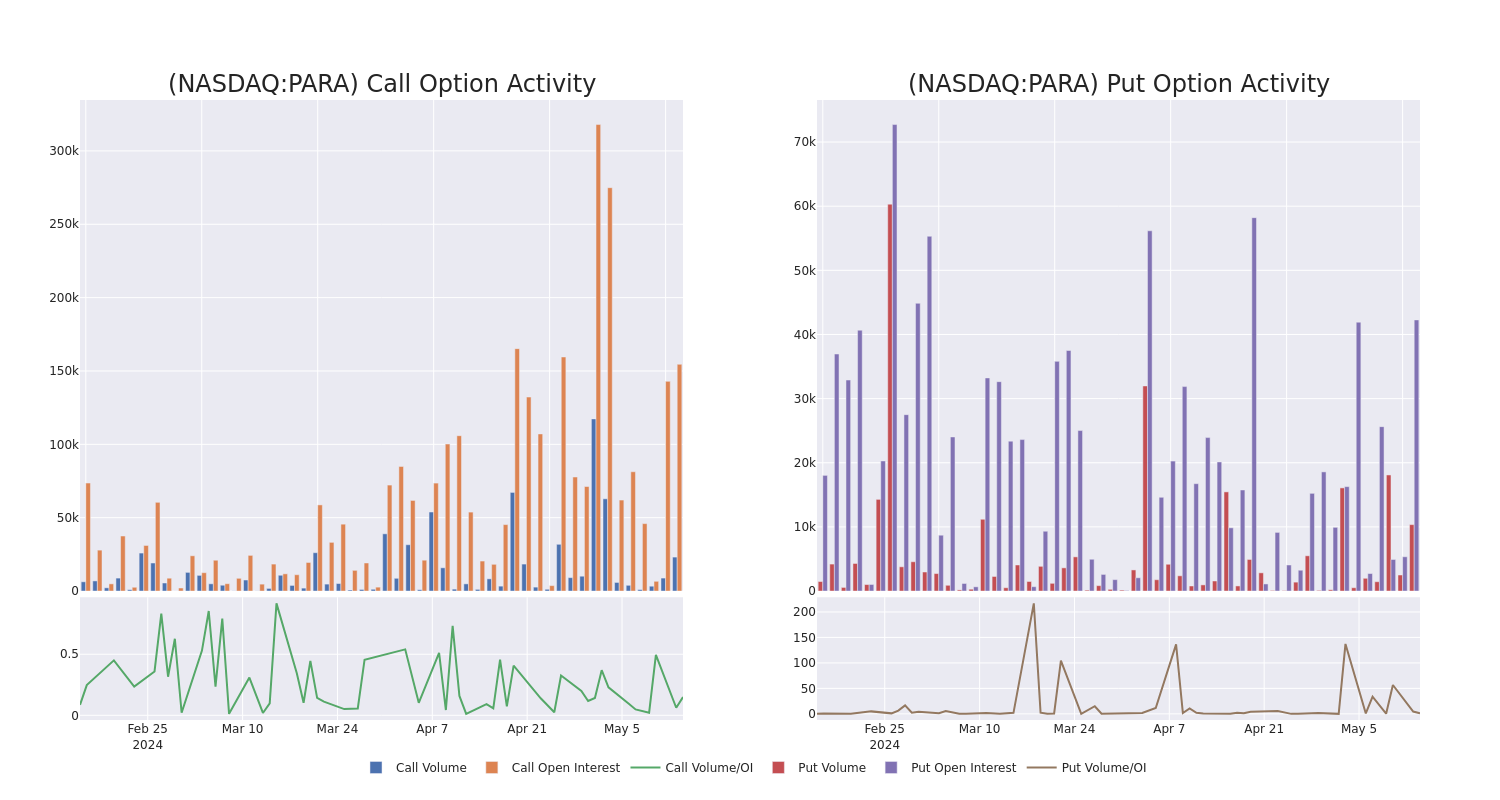1500x800 pixels.
Task: Click the Apr 21 date under call chart
Action: [x=527, y=729]
